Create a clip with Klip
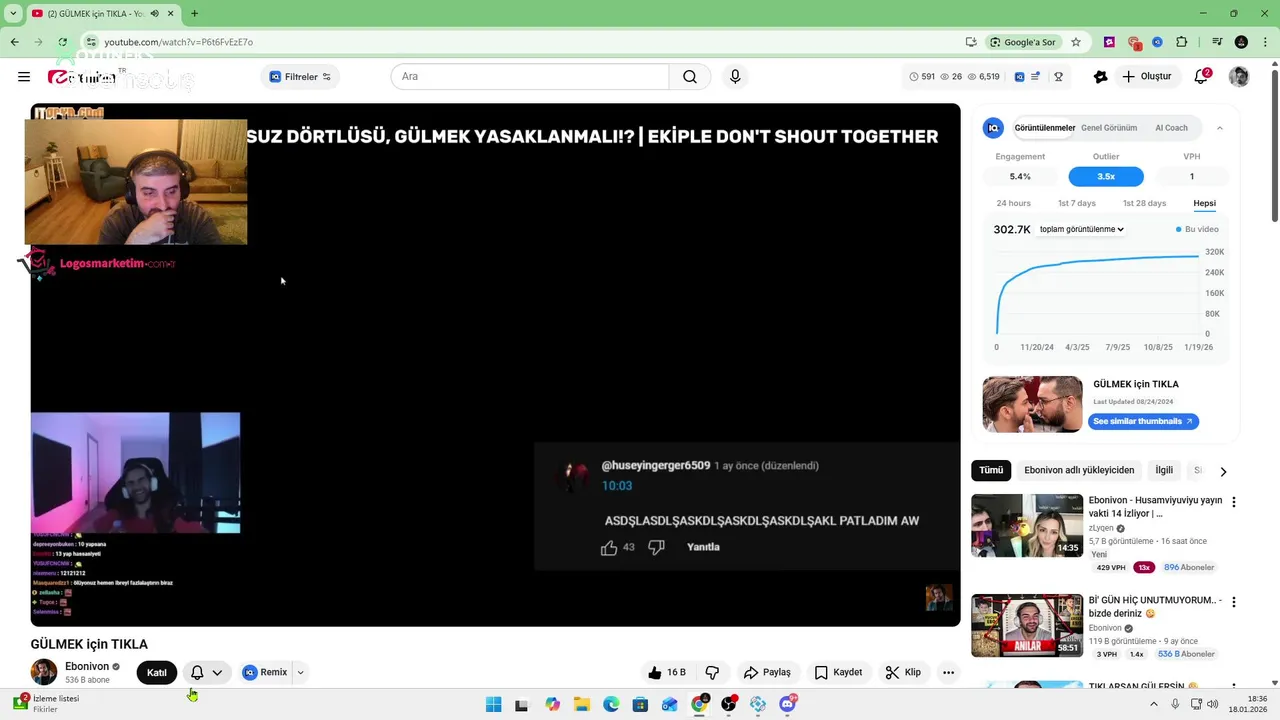Viewport: 1280px width, 720px height. pos(903,673)
